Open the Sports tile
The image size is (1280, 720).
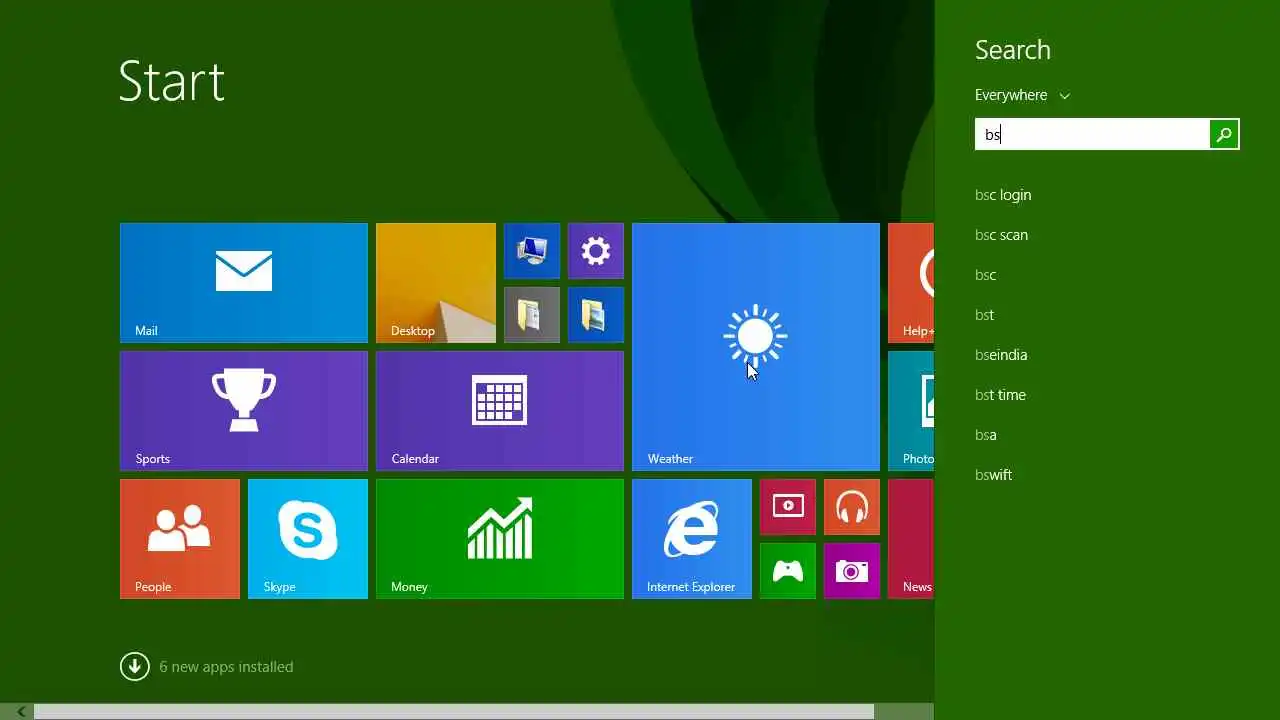(x=244, y=411)
